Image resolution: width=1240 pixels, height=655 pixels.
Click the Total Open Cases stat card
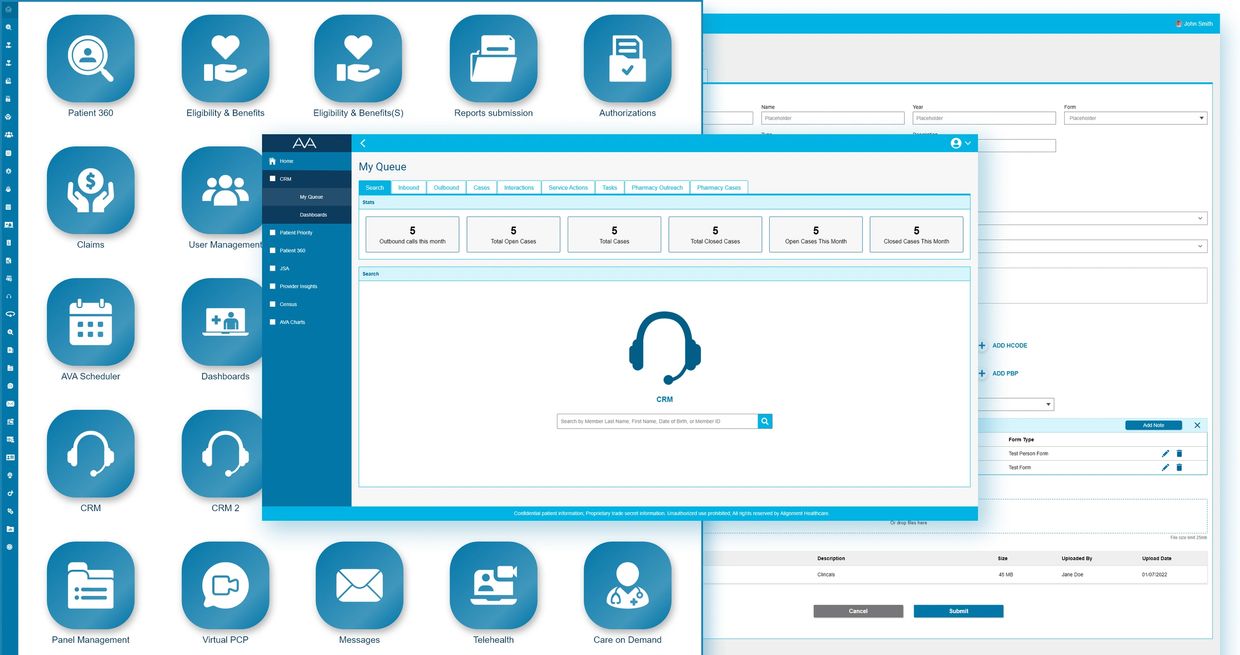[513, 234]
